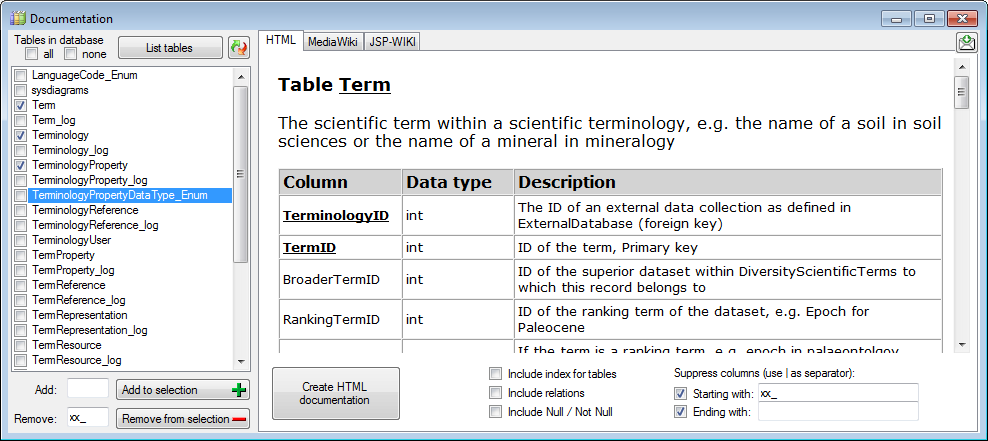The image size is (988, 441).
Task: Click the red minus Remove from selection button
Action: 183,419
